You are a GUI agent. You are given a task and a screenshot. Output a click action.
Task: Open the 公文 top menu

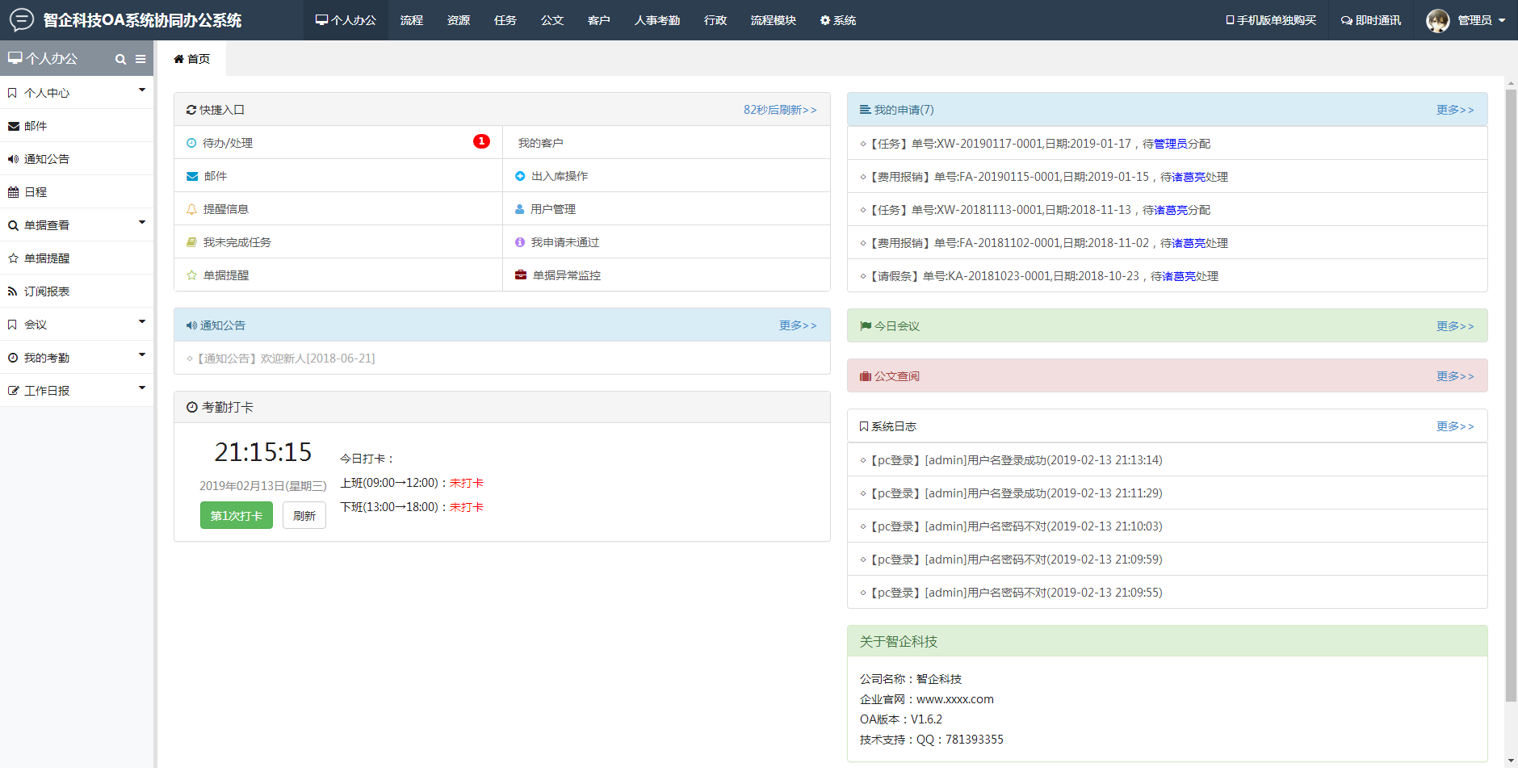pyautogui.click(x=552, y=20)
